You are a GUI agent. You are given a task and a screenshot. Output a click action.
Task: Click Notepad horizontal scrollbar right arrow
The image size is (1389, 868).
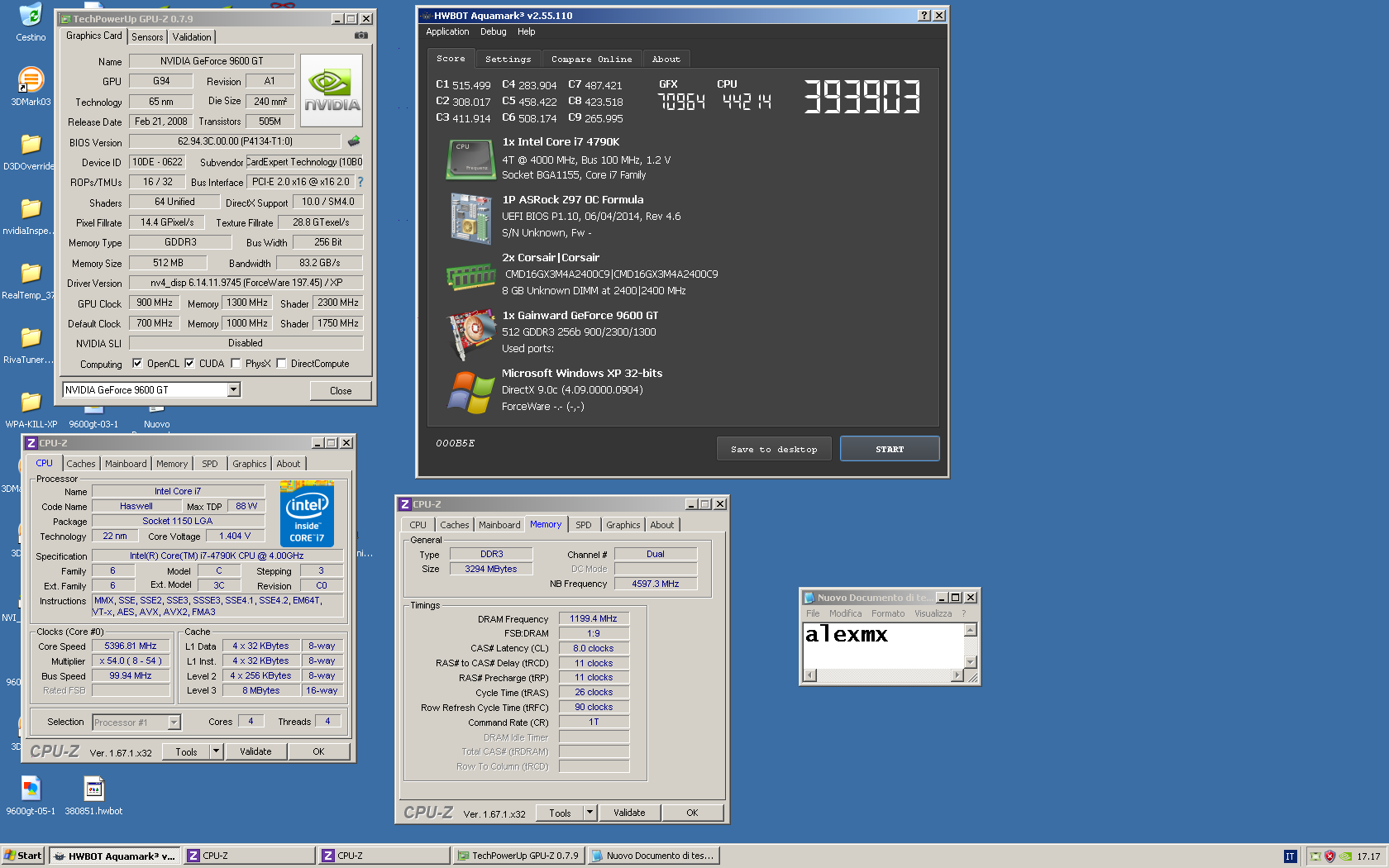click(957, 675)
